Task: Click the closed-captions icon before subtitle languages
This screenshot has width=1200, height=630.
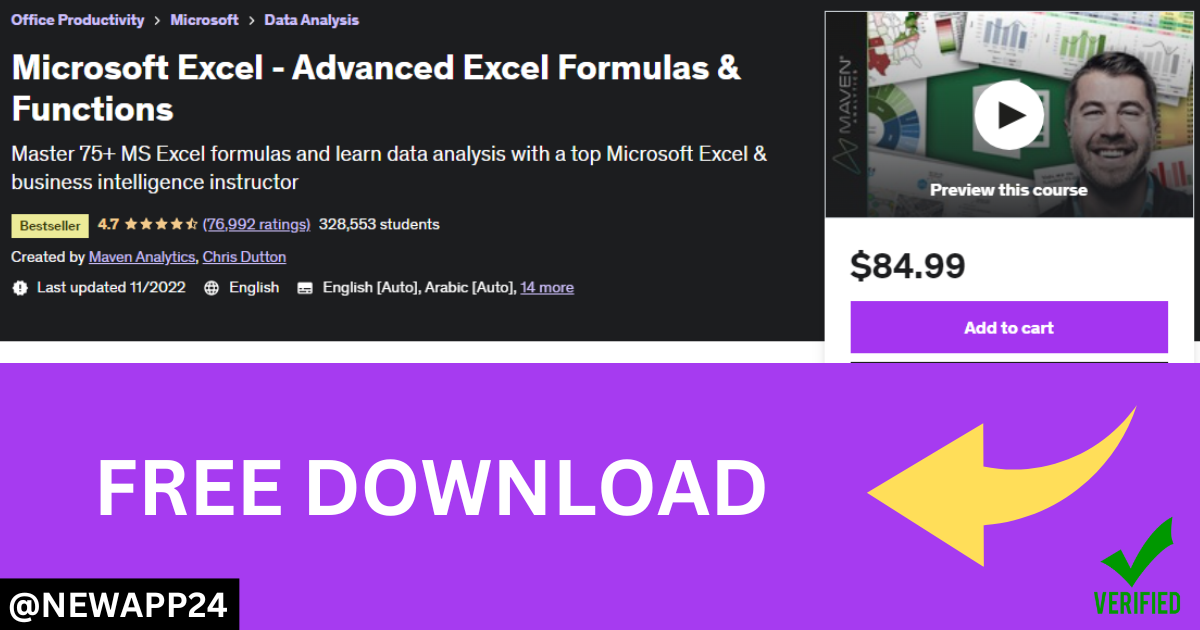Action: pos(304,288)
